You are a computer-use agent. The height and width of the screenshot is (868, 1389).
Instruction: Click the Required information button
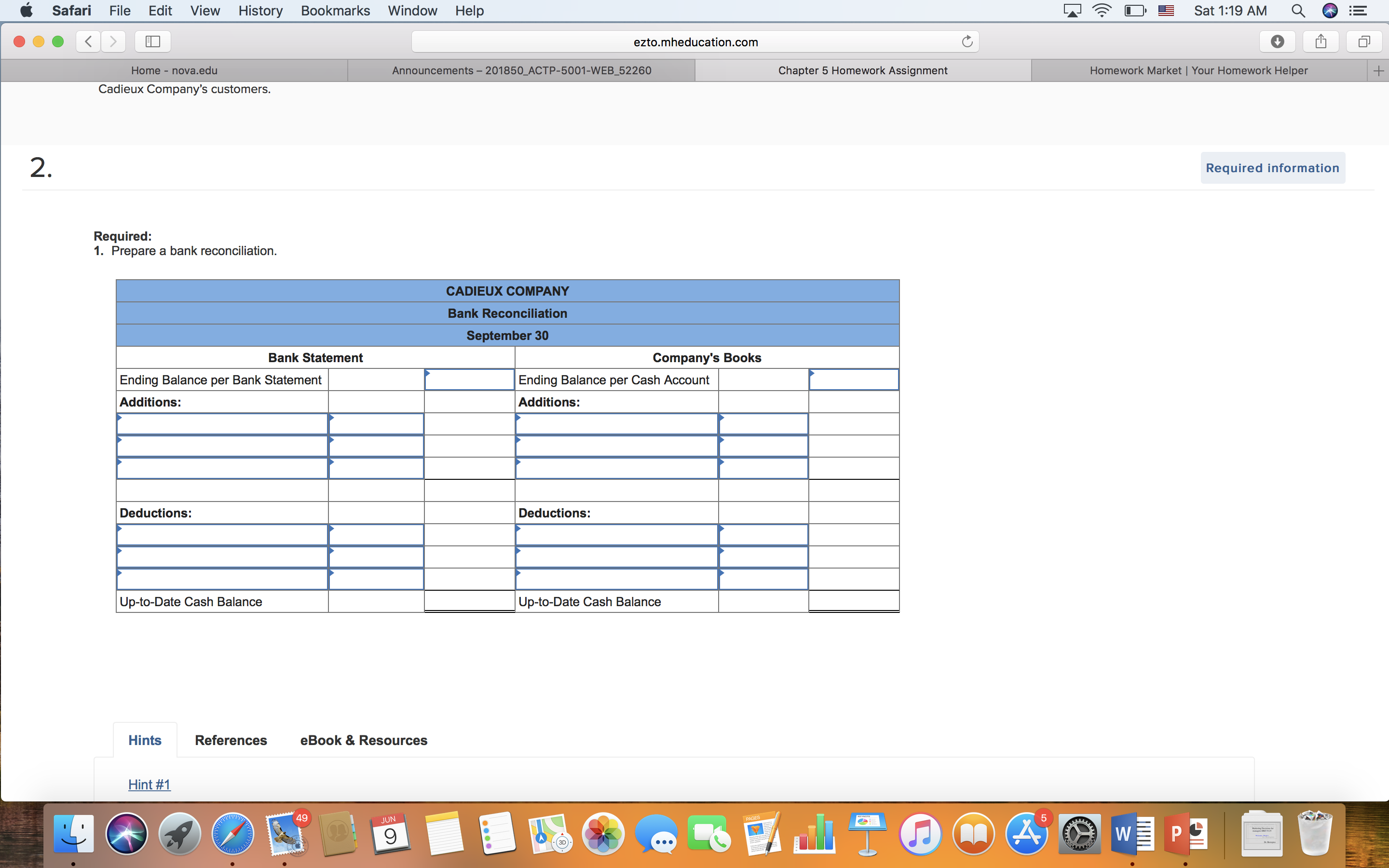click(x=1272, y=168)
